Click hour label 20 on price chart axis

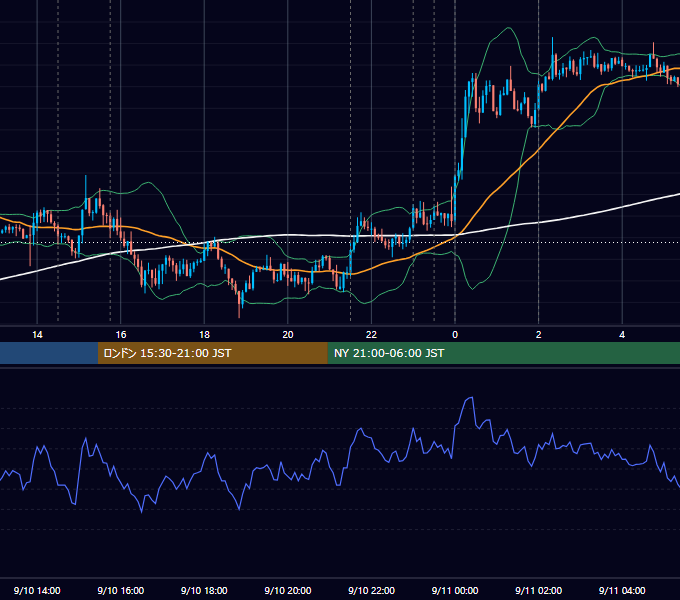(288, 335)
